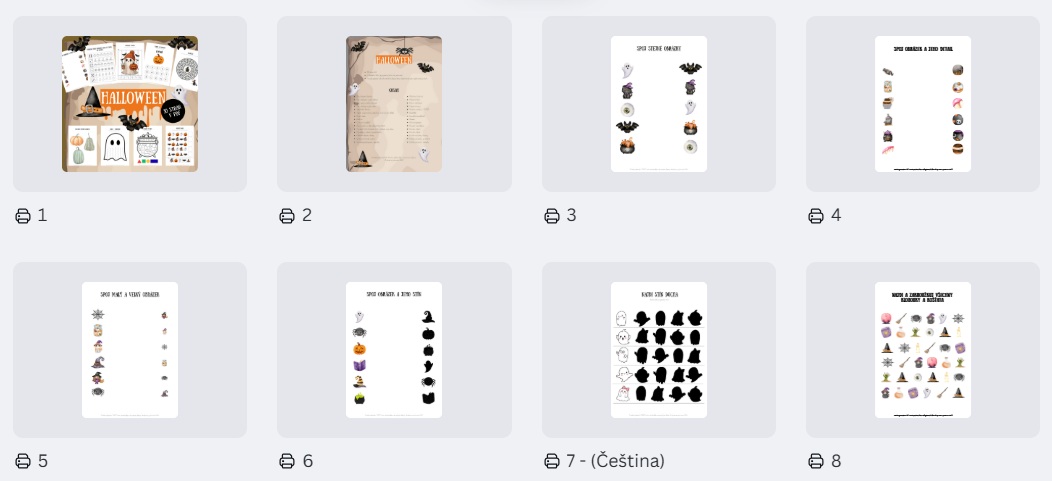Click the printer icon beside page 4
This screenshot has height=481, width=1052.
pos(815,215)
